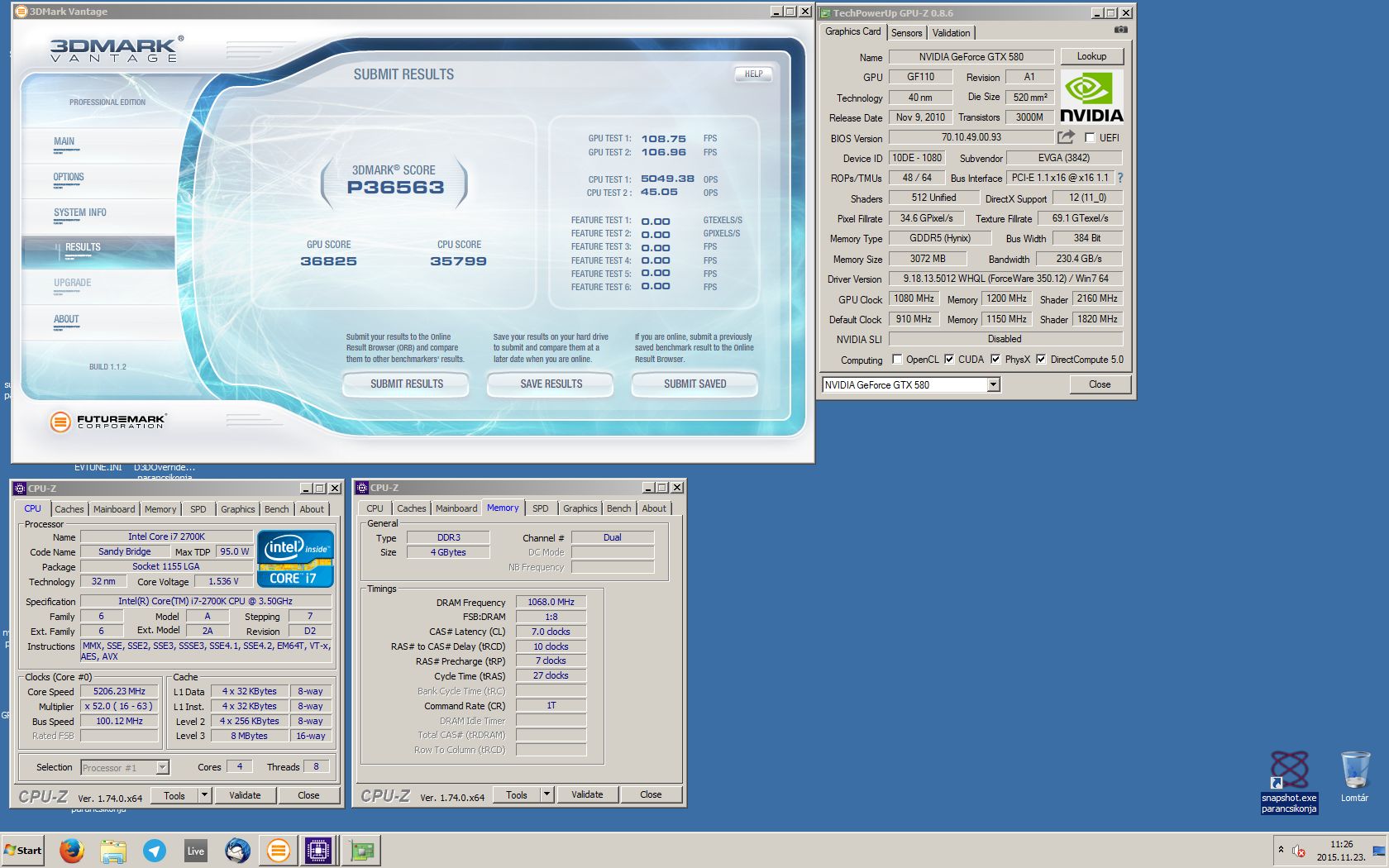Click Validate in CPU-Z CPU window
The height and width of the screenshot is (868, 1389).
[x=245, y=795]
